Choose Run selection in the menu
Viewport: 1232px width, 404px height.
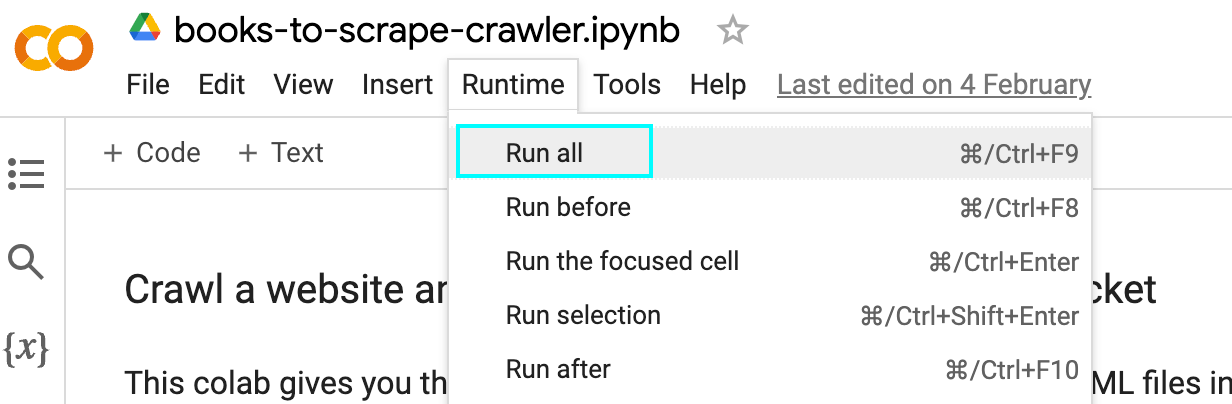click(583, 316)
